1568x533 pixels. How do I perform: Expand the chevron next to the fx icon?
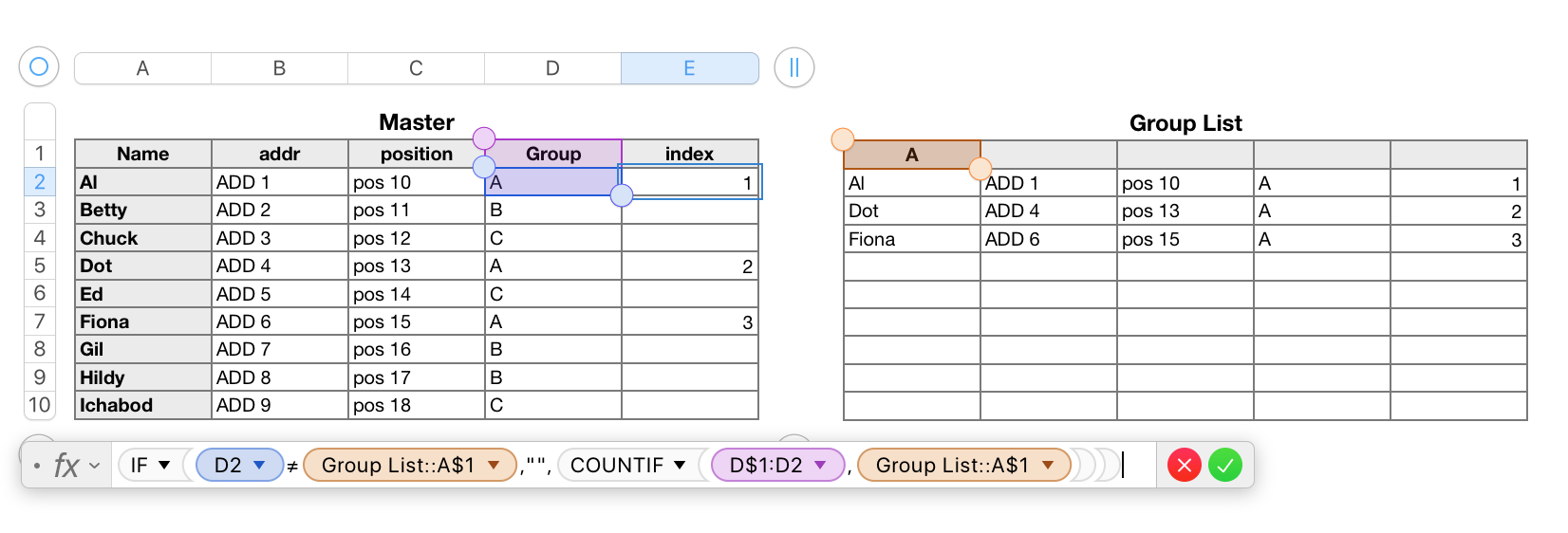click(95, 466)
